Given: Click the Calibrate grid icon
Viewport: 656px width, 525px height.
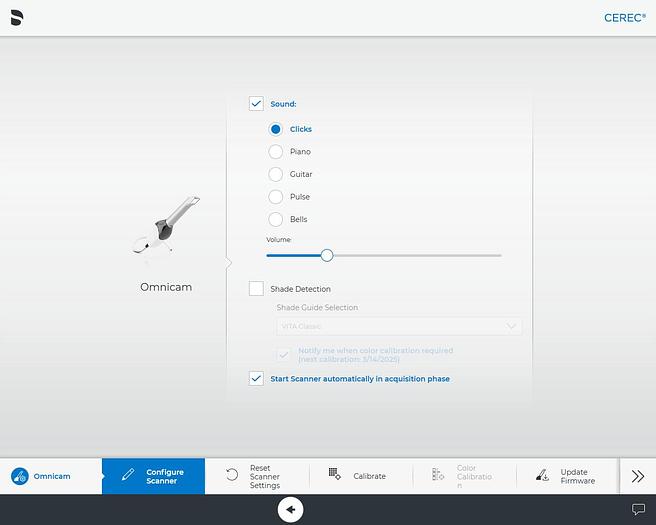Looking at the screenshot, I should point(335,475).
